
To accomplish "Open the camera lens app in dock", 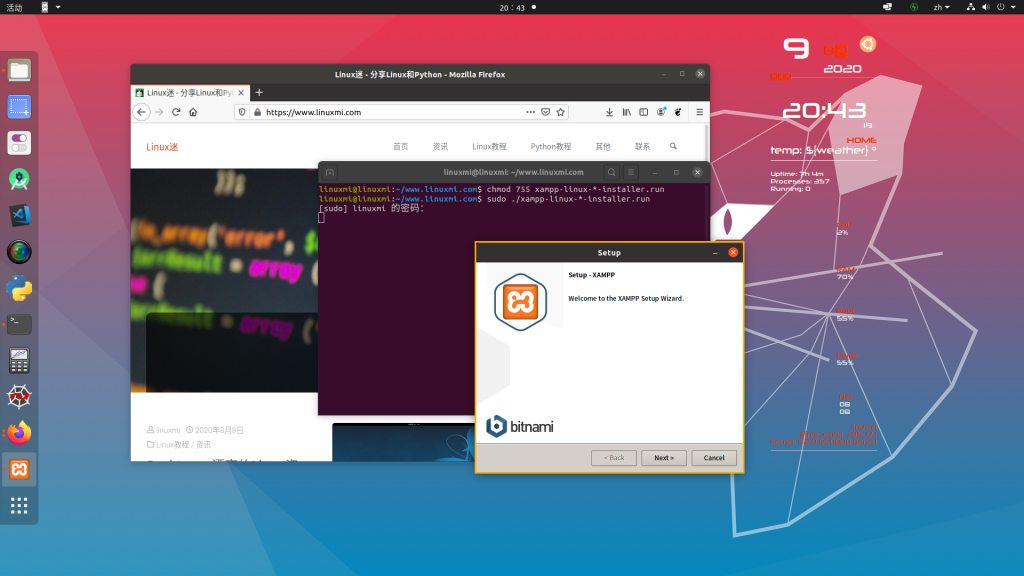I will tap(19, 251).
